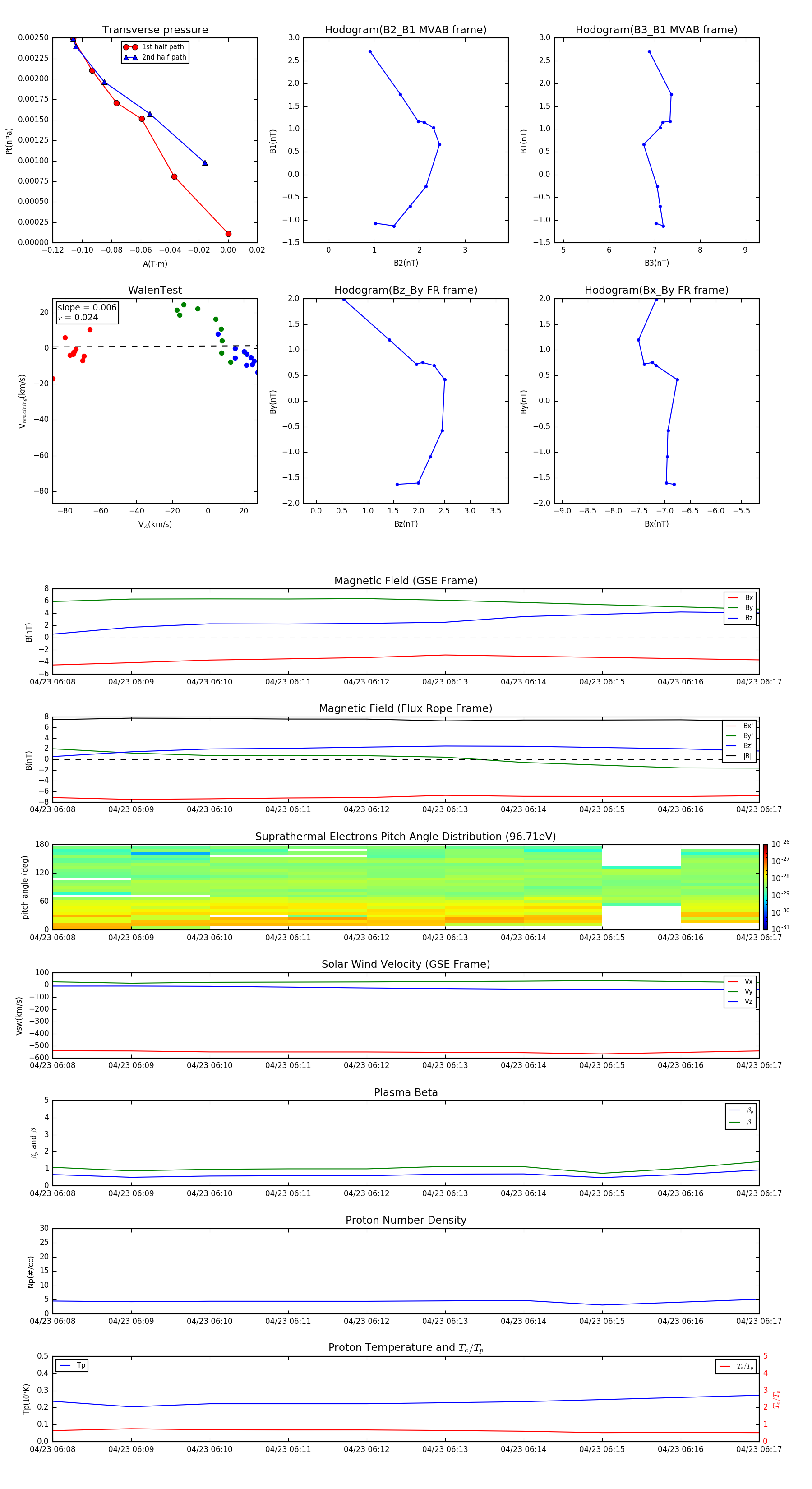Click 'Solar Wind Velocity (GSE Frame)' title
The image size is (812, 1489).
point(406,964)
